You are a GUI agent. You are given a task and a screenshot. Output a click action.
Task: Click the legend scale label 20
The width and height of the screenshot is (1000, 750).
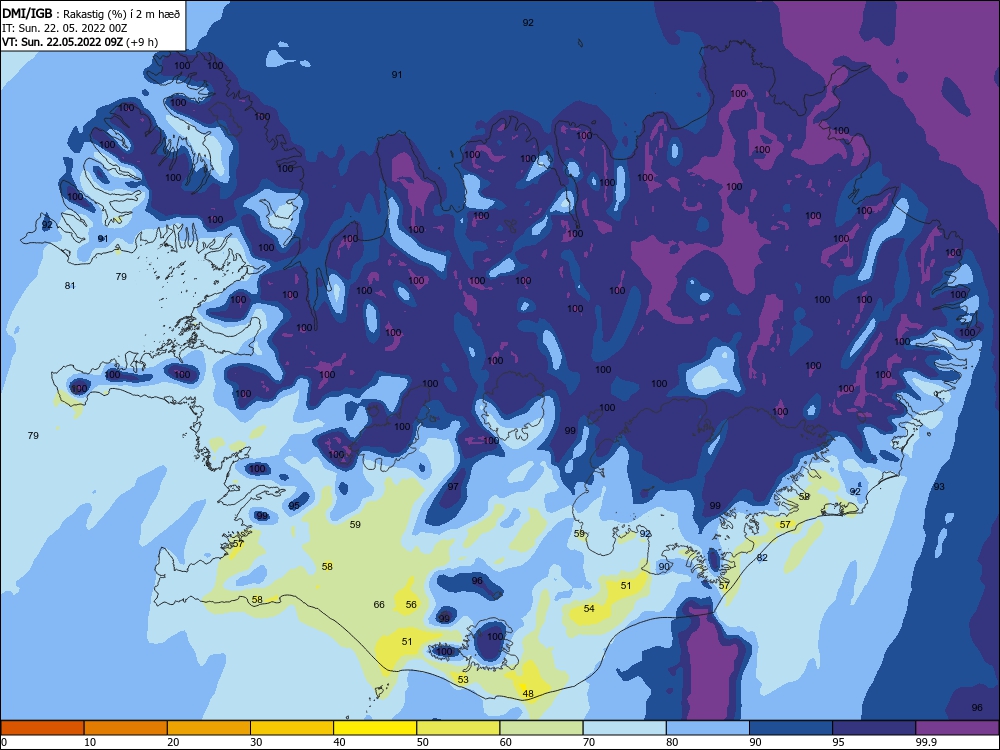pos(173,742)
